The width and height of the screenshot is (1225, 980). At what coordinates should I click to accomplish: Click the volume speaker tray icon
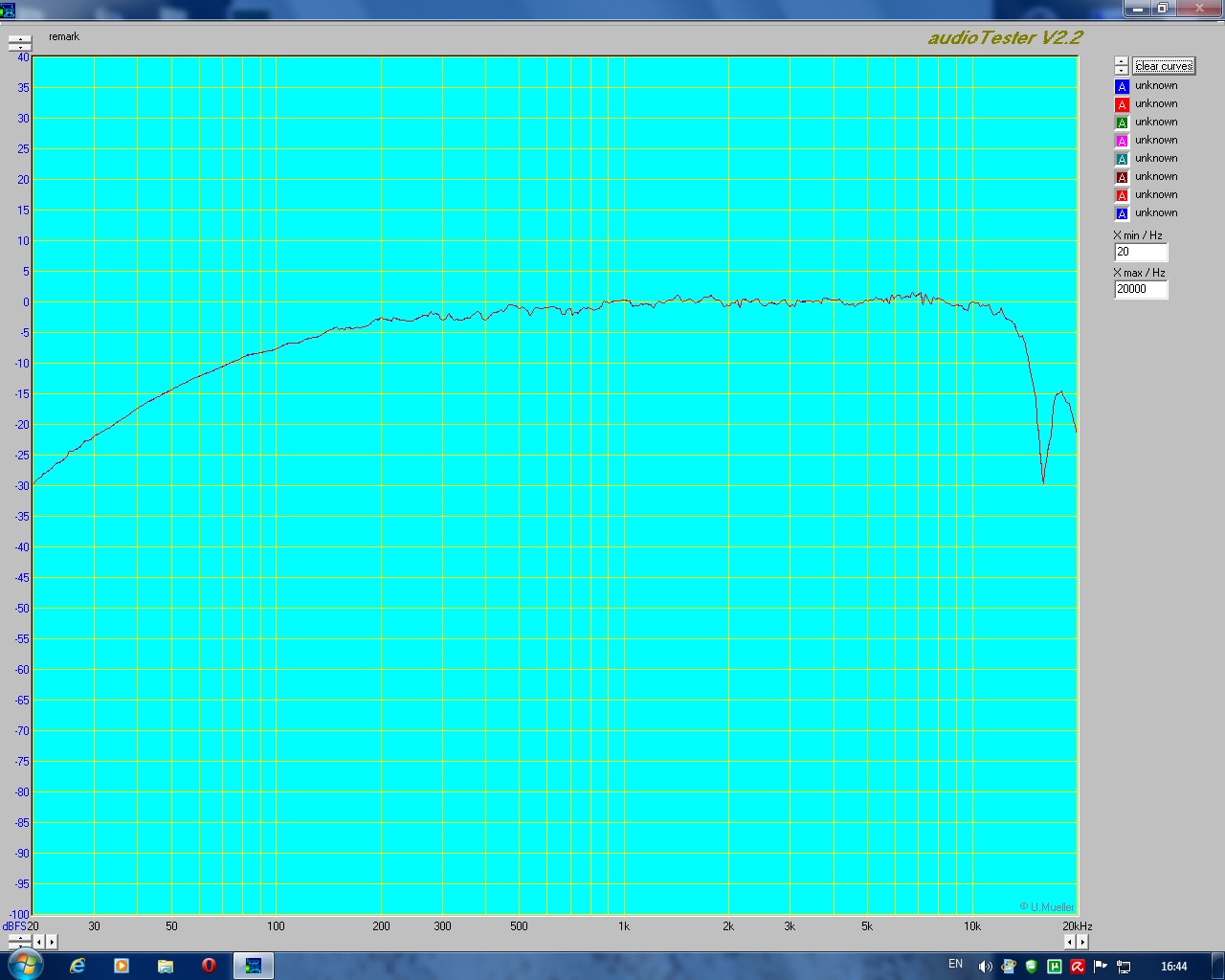985,967
